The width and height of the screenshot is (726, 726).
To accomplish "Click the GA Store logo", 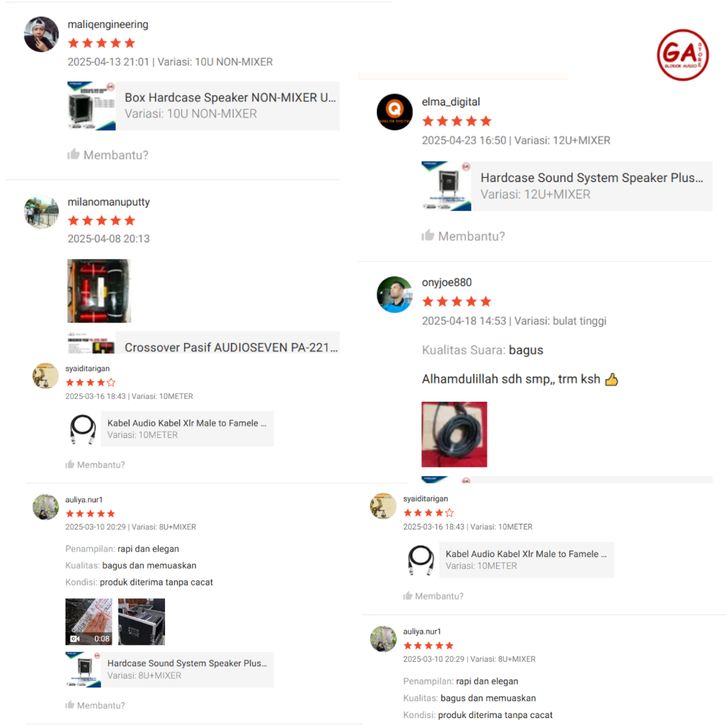I will pyautogui.click(x=682, y=55).
